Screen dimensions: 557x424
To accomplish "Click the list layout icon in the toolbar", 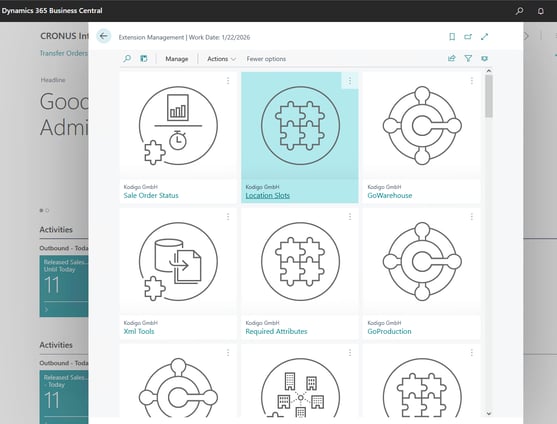I will tap(144, 59).
